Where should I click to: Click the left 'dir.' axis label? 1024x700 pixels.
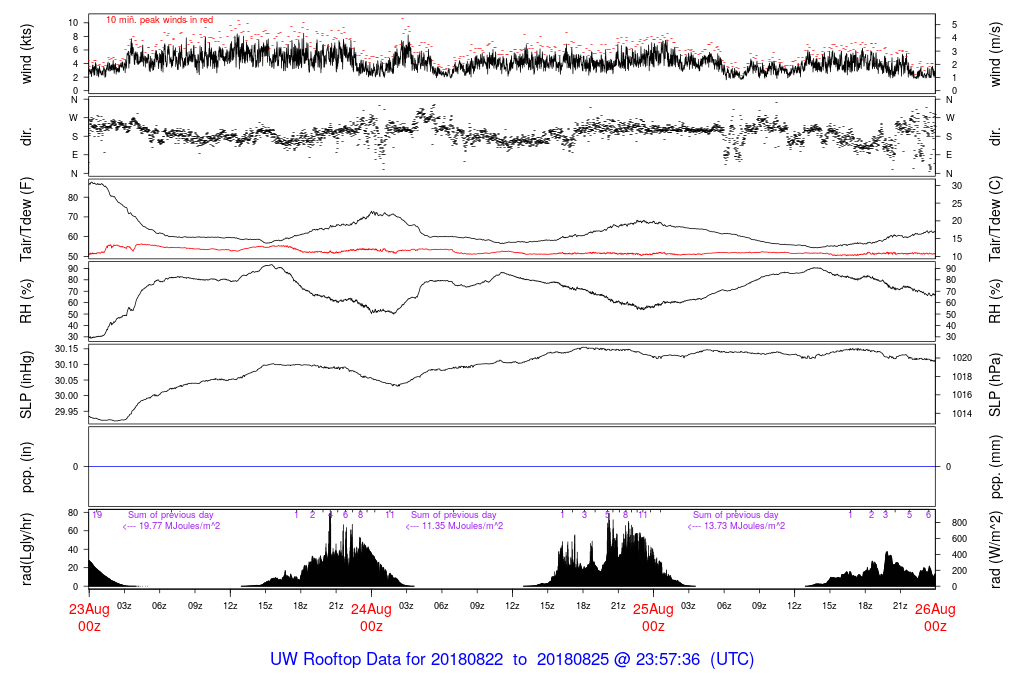(26, 137)
